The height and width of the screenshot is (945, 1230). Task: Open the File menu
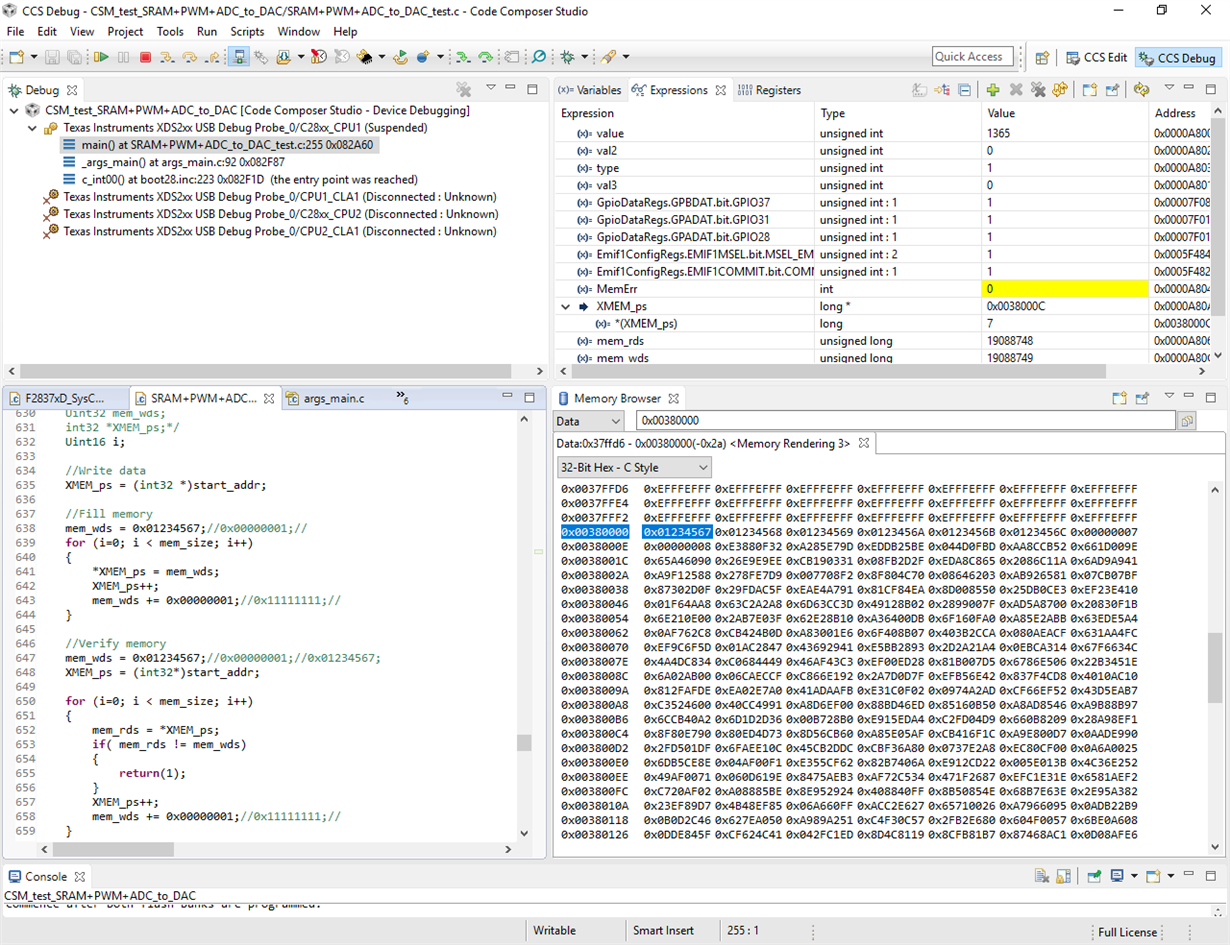(x=15, y=31)
